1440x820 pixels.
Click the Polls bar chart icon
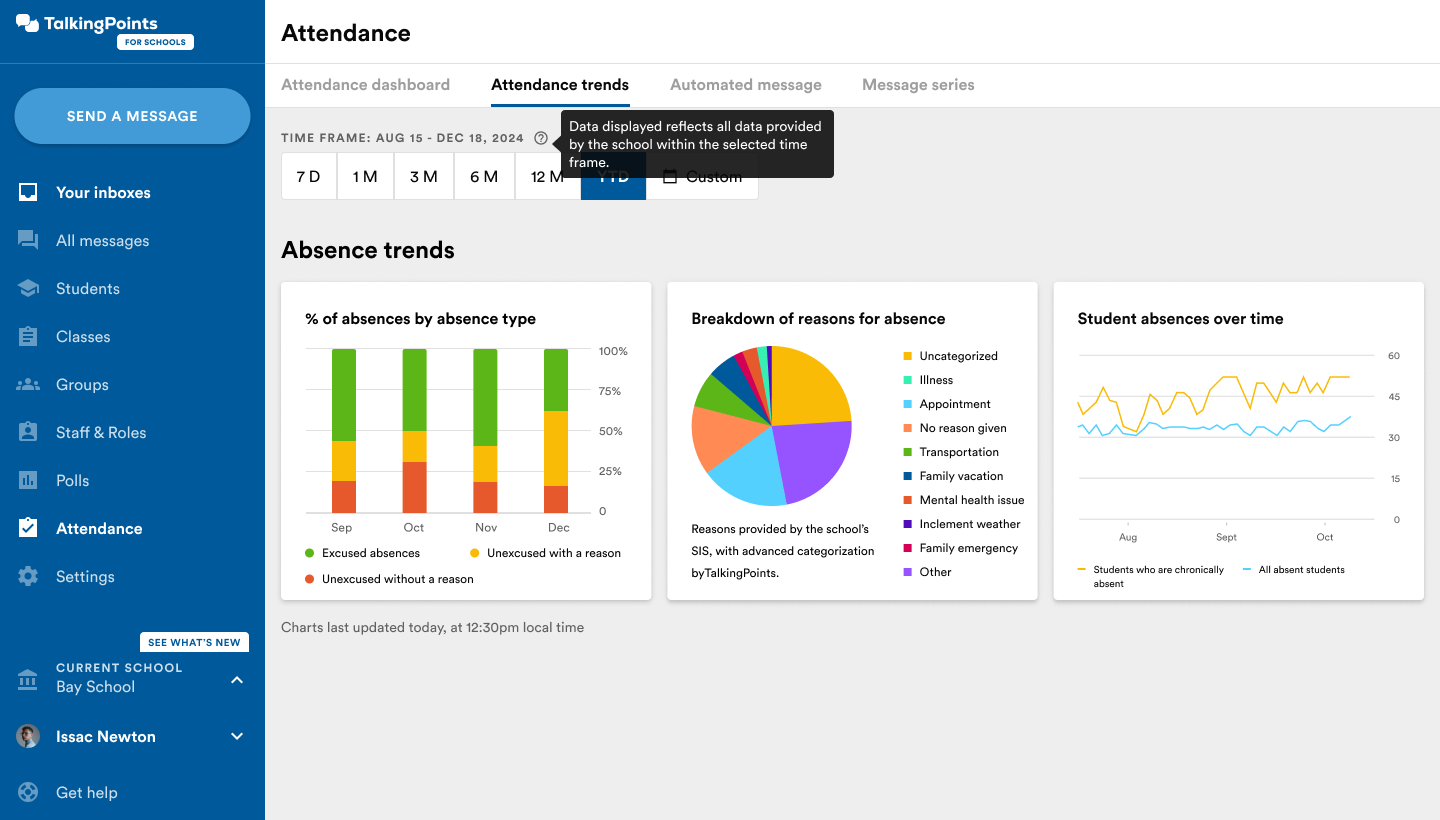click(28, 480)
